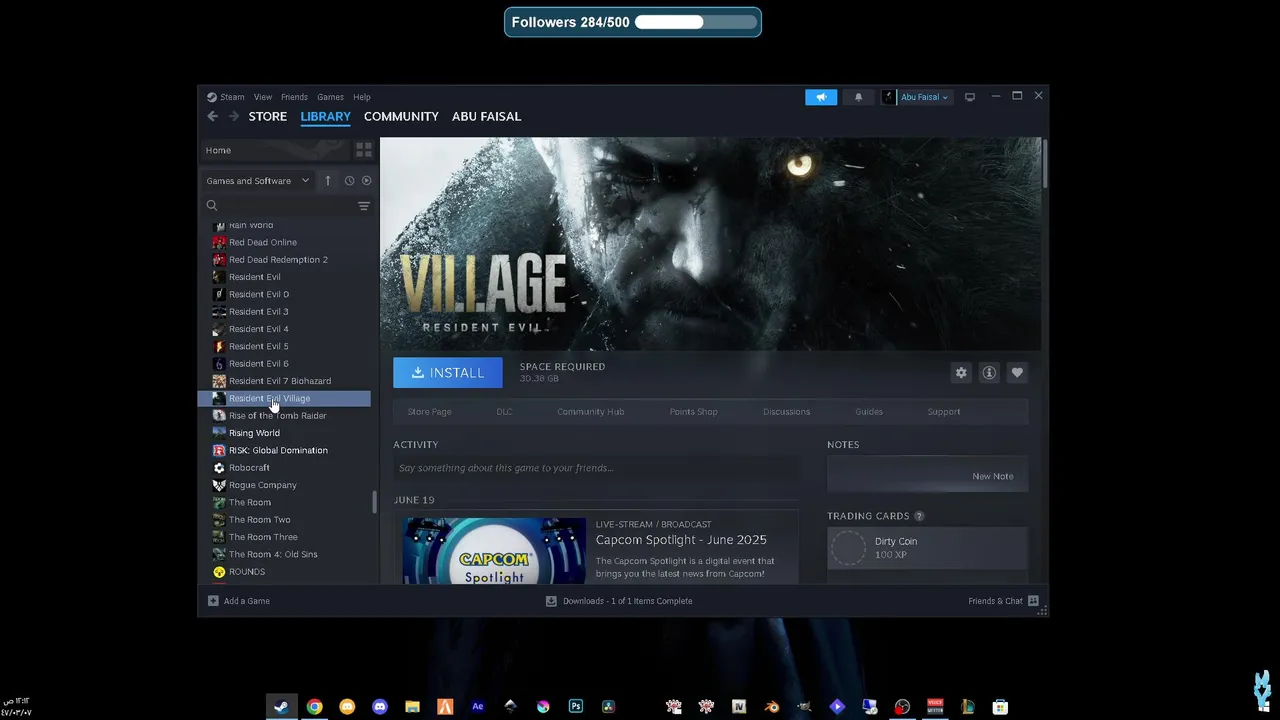
Task: Open the notifications bell
Action: click(x=858, y=97)
